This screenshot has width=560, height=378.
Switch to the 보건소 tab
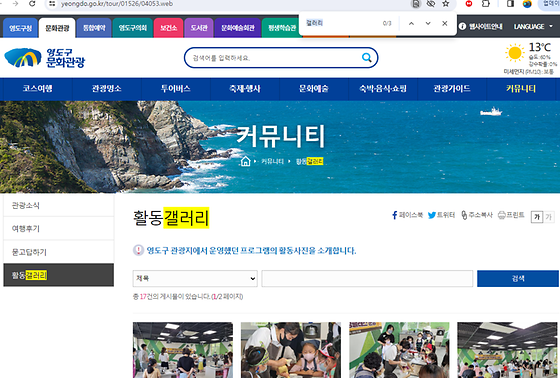169,28
